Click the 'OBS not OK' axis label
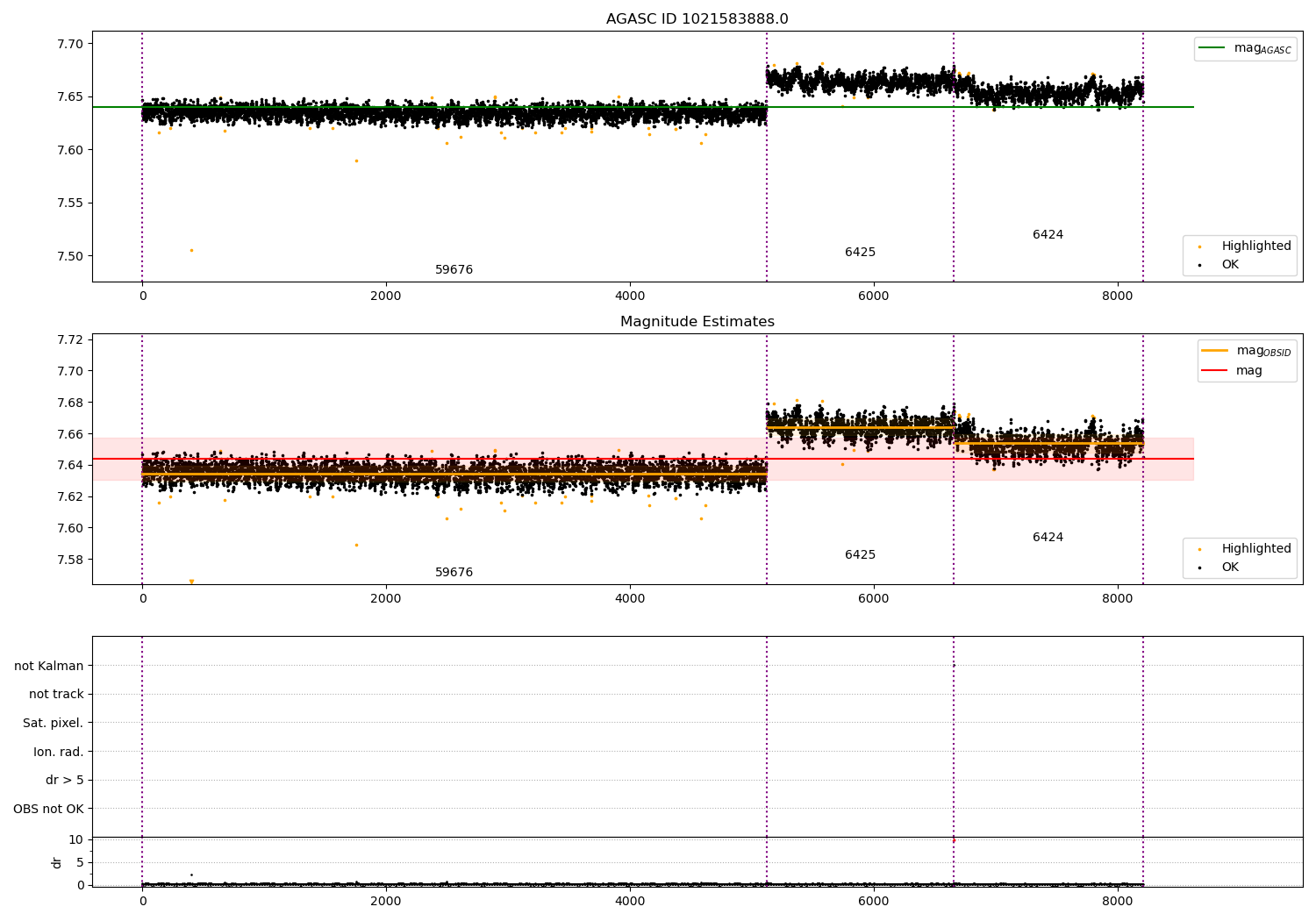Viewport: 1316px width, 921px height. (x=49, y=810)
